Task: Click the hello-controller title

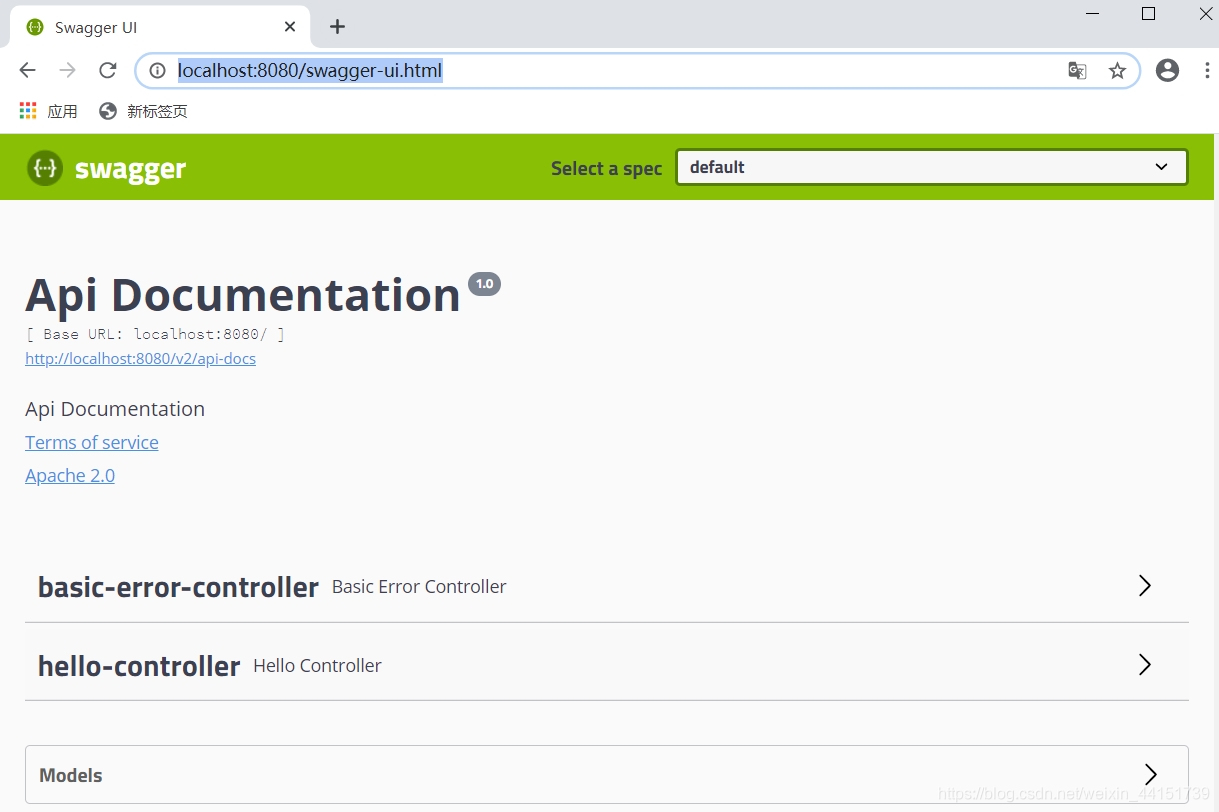Action: [139, 666]
